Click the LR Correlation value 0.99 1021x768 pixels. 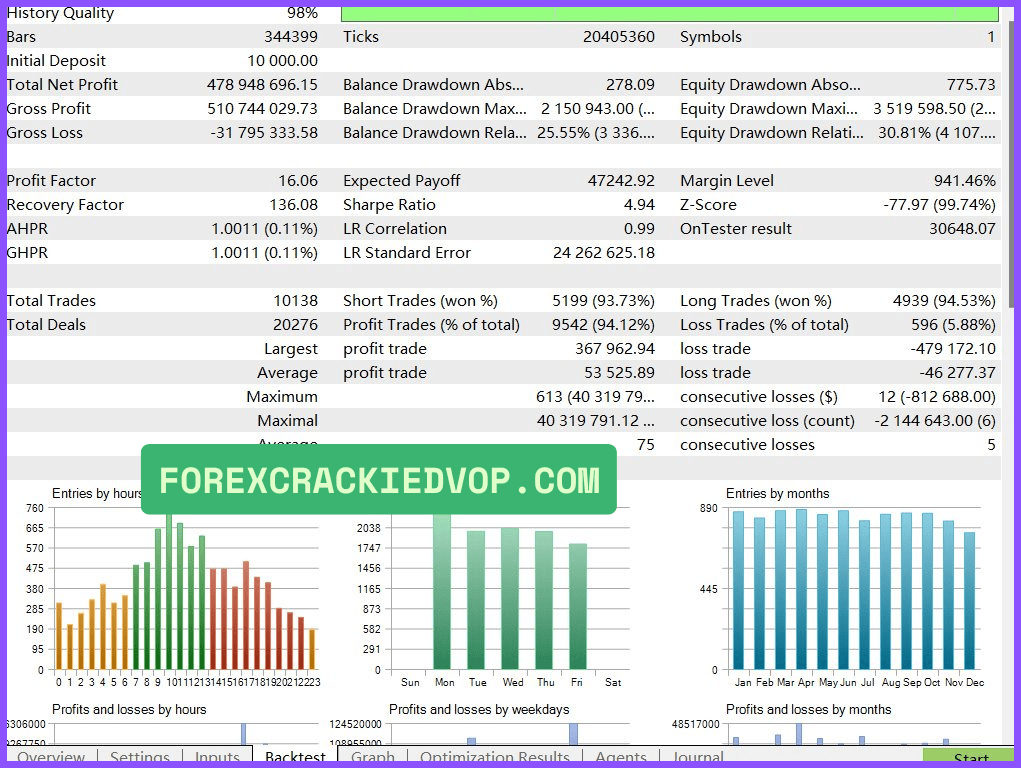[639, 229]
